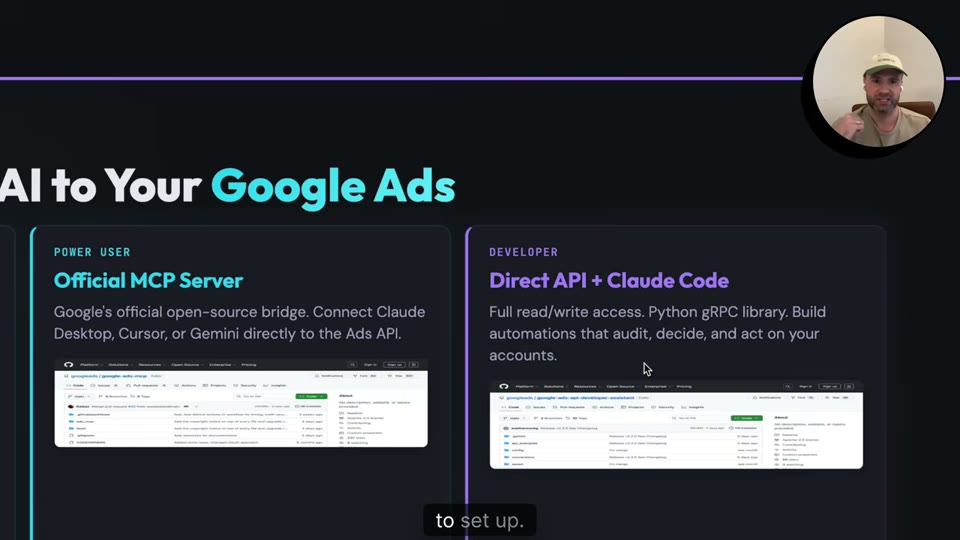Open Platform menu in Direct API GitHub screenshot
Viewport: 960px width, 540px height.
tap(526, 386)
